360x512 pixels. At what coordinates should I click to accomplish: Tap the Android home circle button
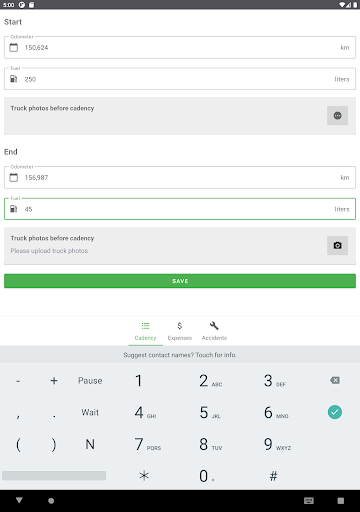[51, 501]
